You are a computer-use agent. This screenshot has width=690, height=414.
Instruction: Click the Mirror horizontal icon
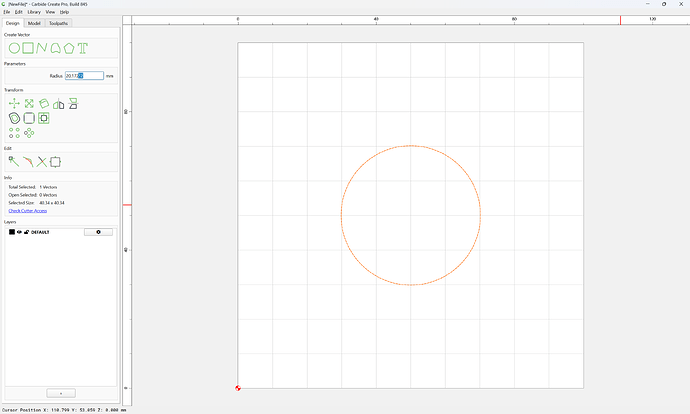pyautogui.click(x=59, y=104)
